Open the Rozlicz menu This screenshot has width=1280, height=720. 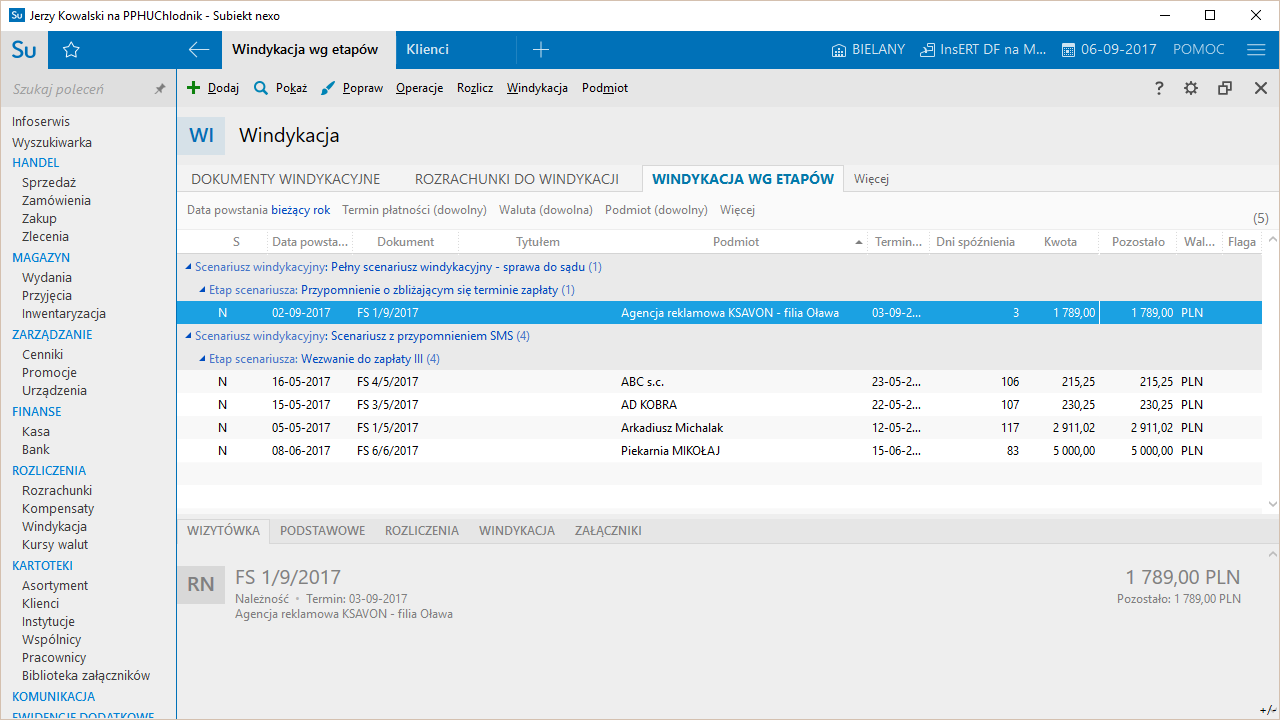[x=475, y=88]
